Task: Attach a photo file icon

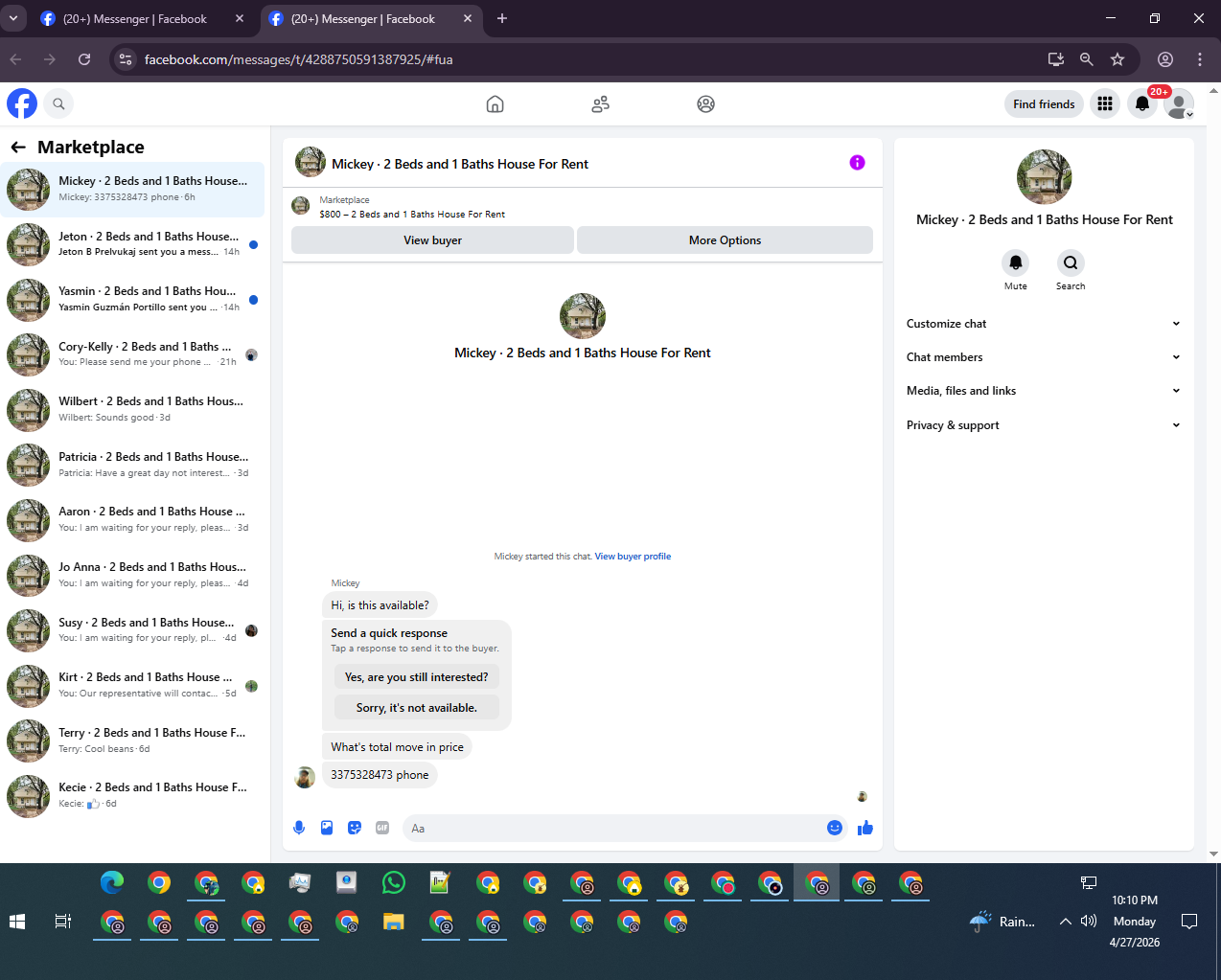Action: (327, 828)
